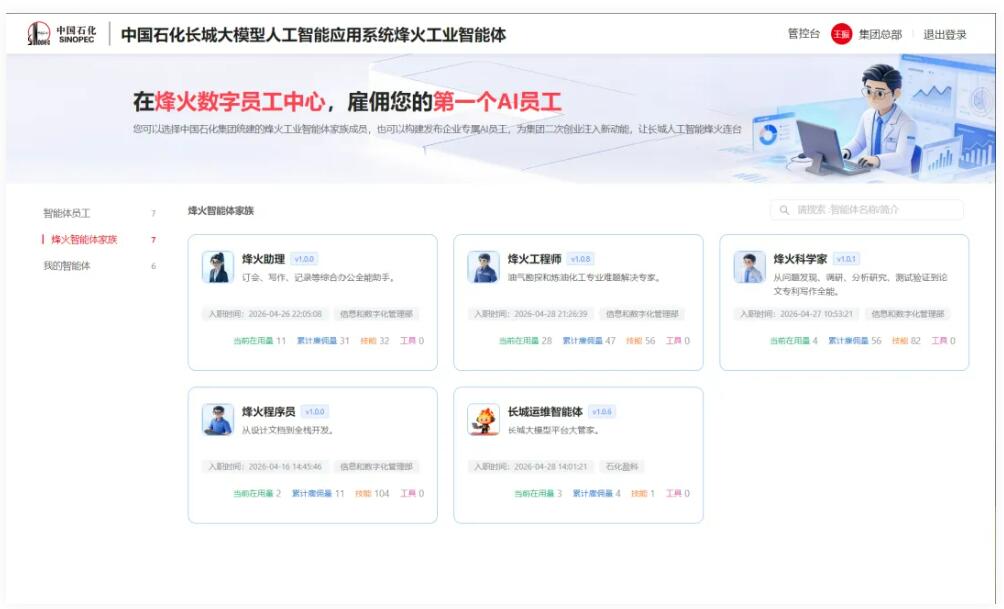Click the 入职时间 2026-04-26 22:05:08 timestamp
The image size is (1004, 609).
[265, 314]
